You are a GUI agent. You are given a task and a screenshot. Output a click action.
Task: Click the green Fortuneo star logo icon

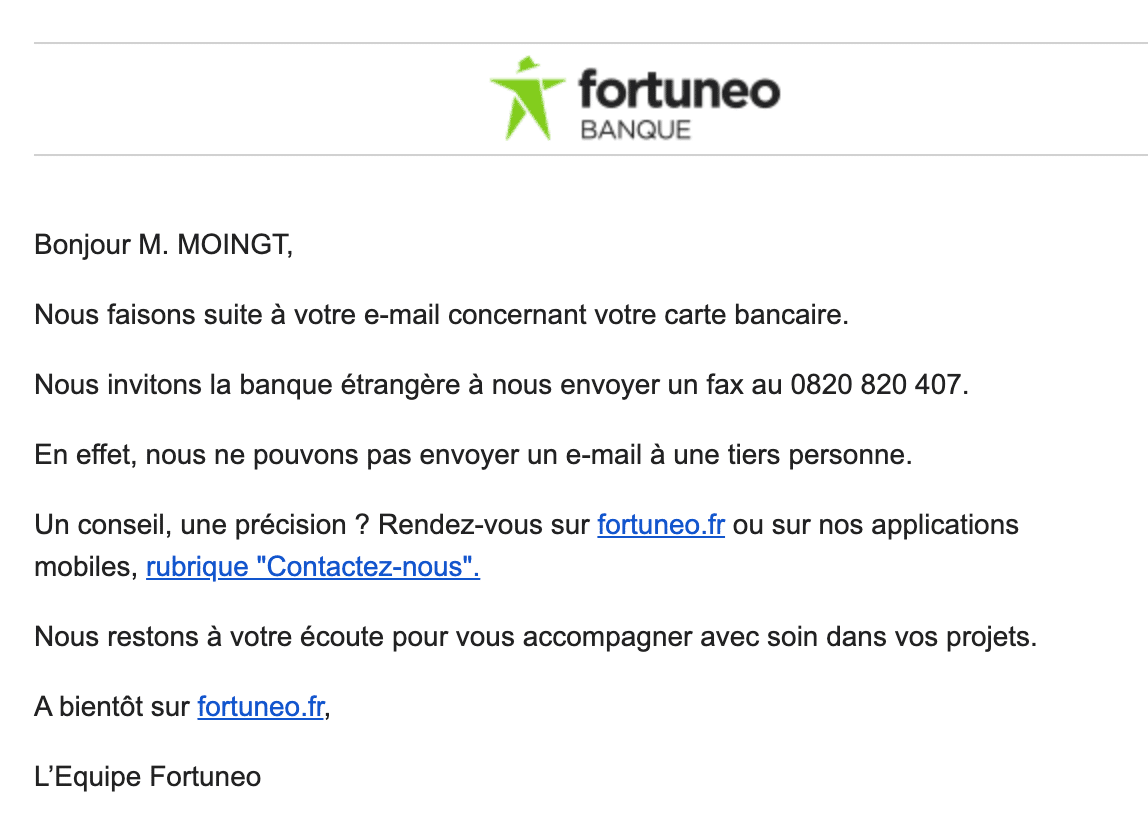click(527, 98)
